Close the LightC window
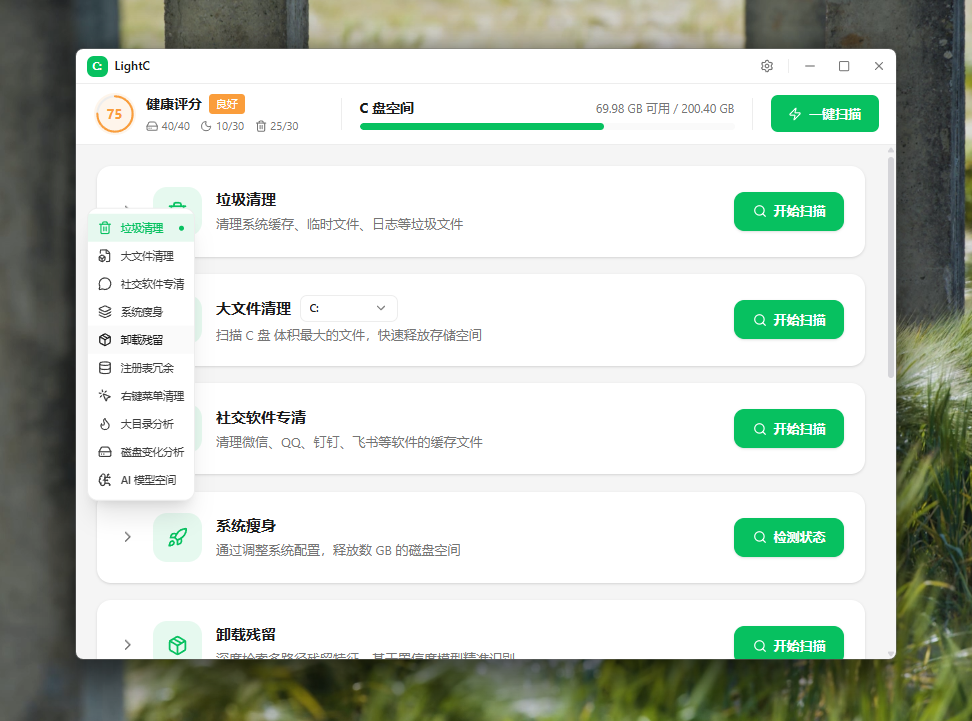 pyautogui.click(x=878, y=66)
